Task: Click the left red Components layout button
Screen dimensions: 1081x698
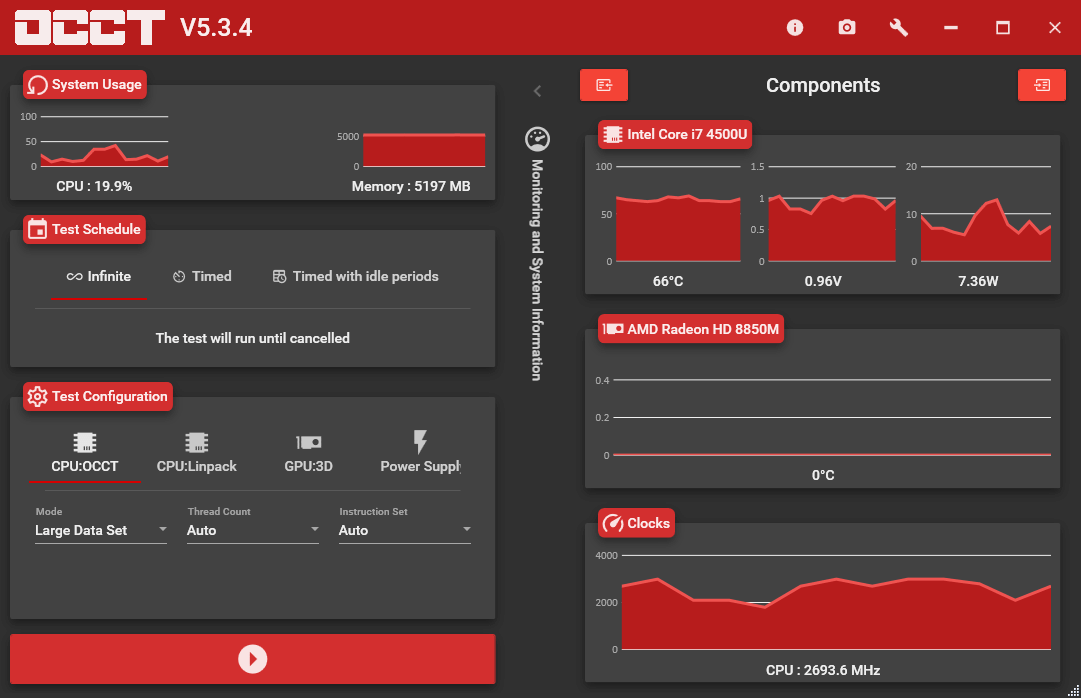Action: coord(604,85)
